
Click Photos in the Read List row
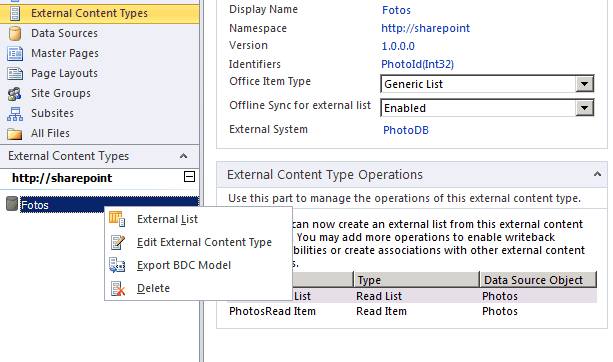(x=500, y=296)
